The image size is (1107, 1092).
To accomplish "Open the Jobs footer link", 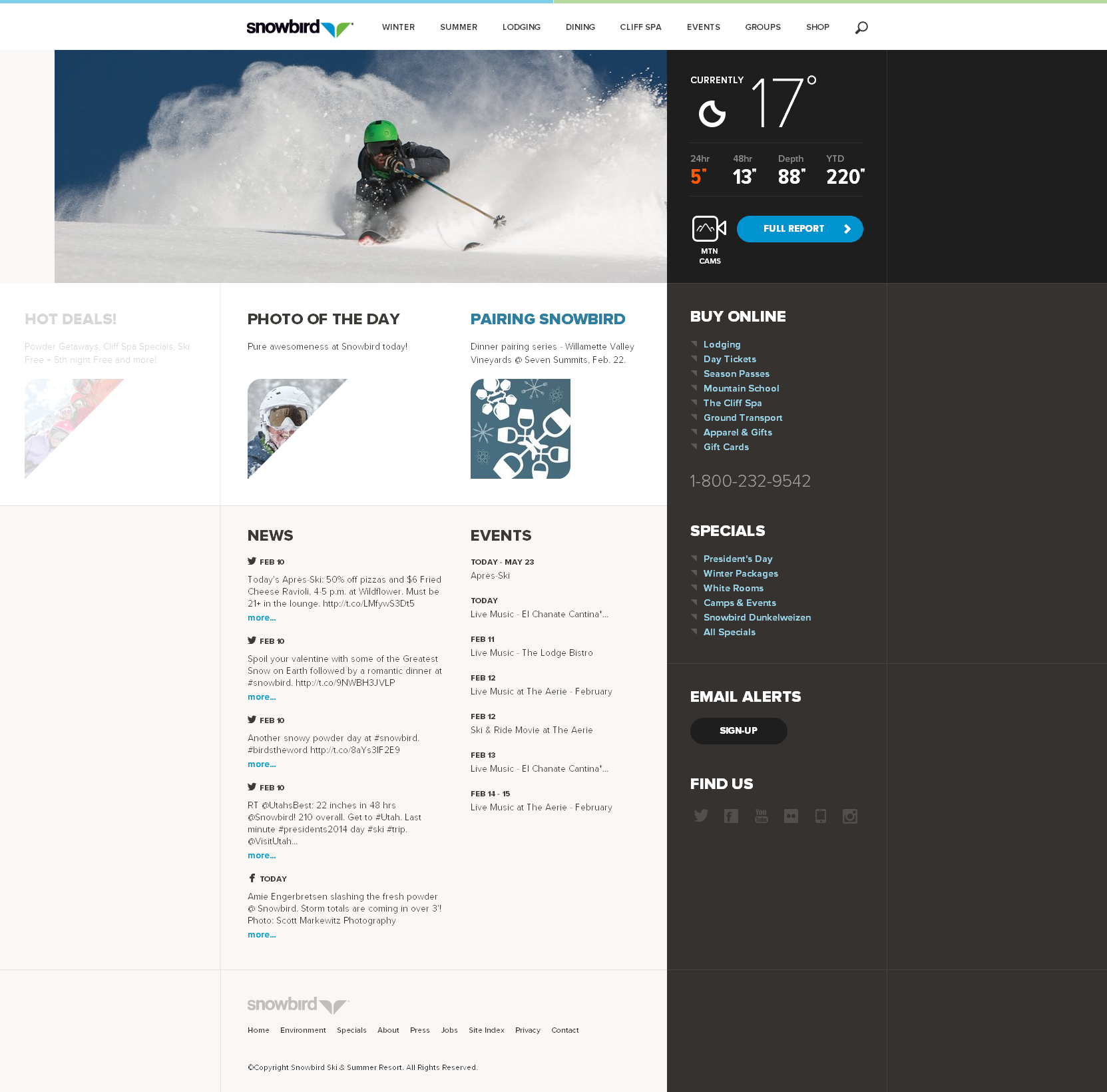I will [x=449, y=1030].
